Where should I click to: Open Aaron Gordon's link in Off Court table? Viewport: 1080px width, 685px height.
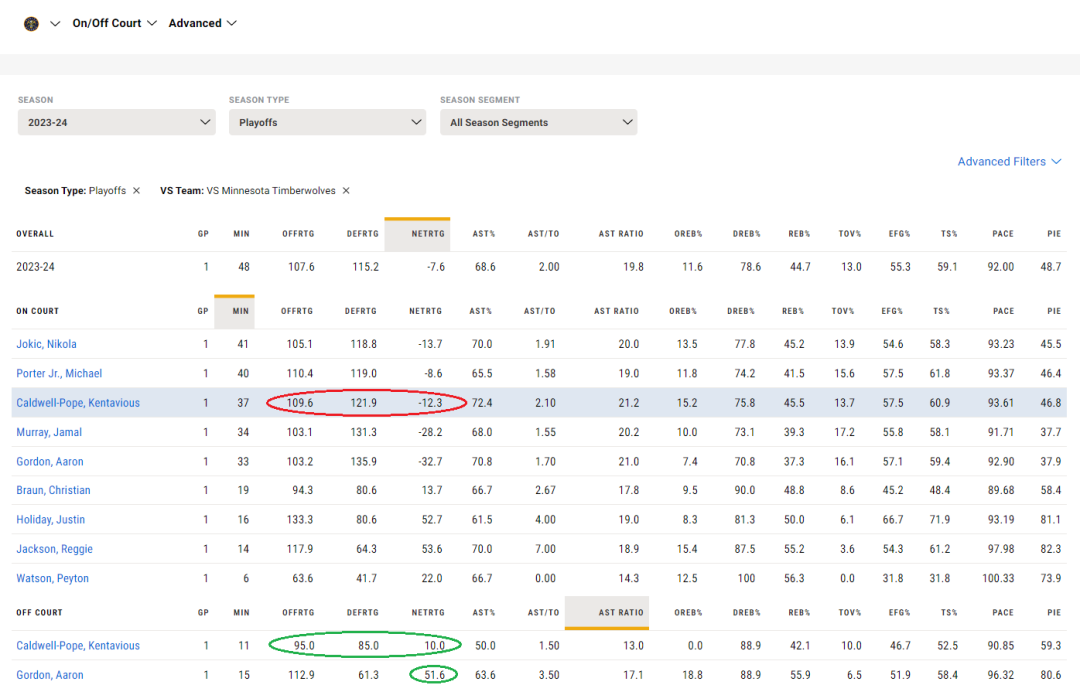coord(50,675)
